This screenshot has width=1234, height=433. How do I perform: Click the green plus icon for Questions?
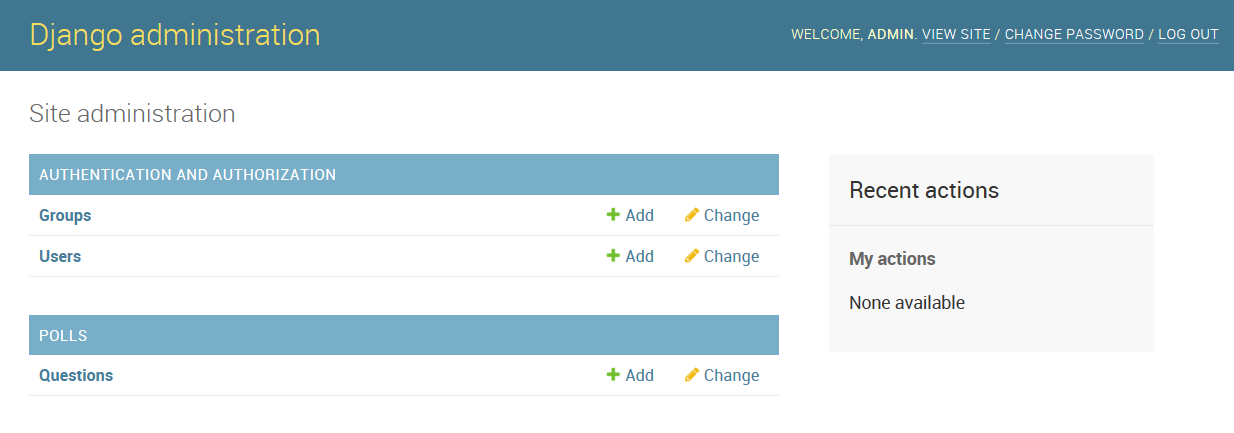(613, 375)
